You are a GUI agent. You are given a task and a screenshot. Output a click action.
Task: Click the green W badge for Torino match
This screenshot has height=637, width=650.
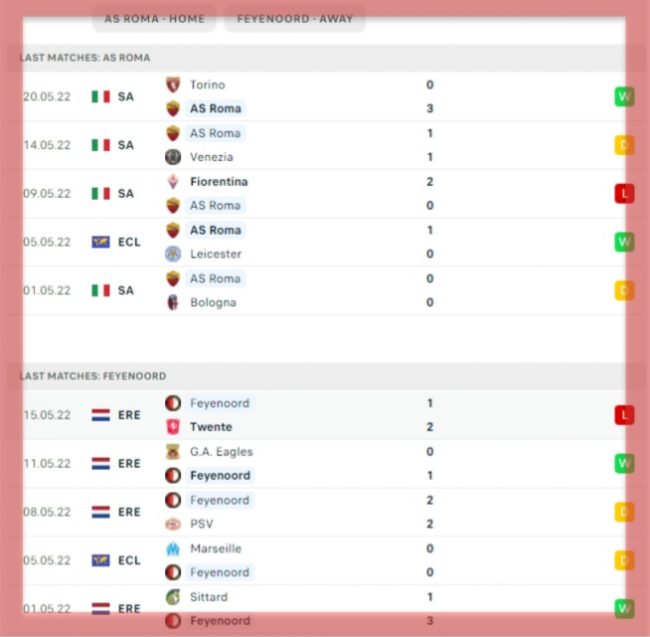pyautogui.click(x=624, y=97)
